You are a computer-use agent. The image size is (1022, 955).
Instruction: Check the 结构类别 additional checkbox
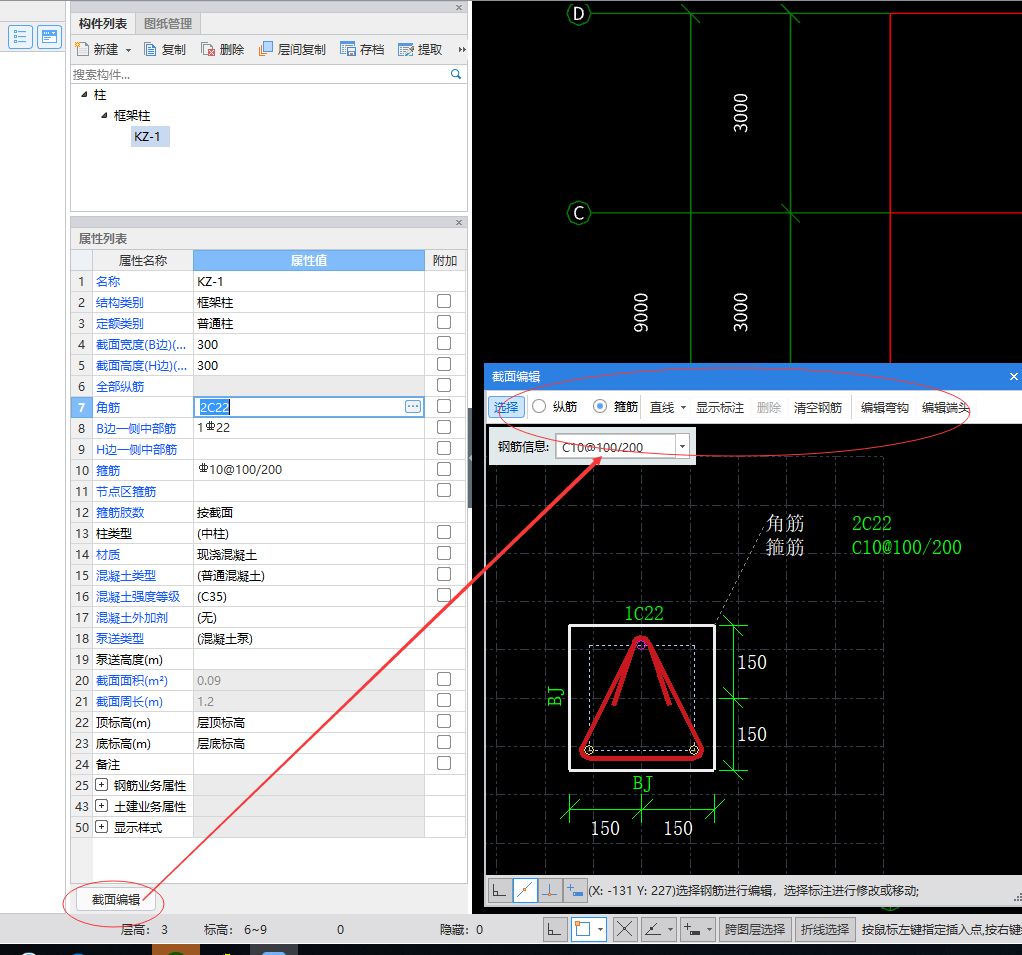pos(444,301)
